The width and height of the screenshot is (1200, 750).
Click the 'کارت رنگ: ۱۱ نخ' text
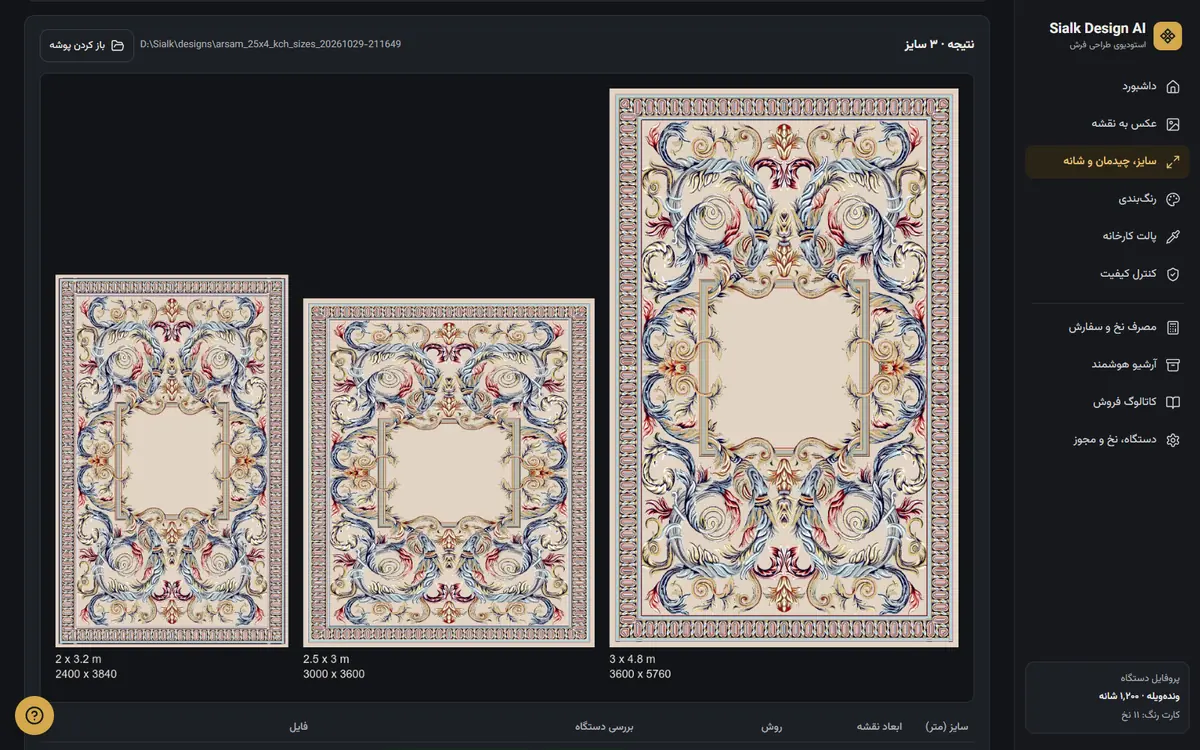pyautogui.click(x=1149, y=715)
